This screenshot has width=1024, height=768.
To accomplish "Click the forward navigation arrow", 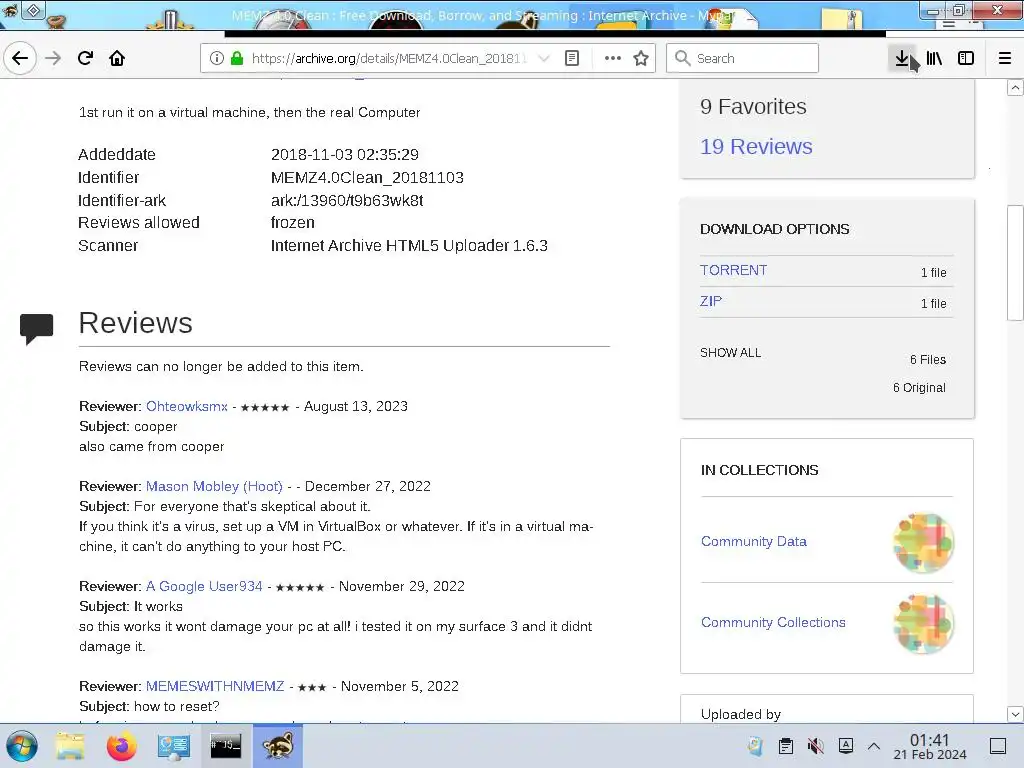I will [53, 58].
